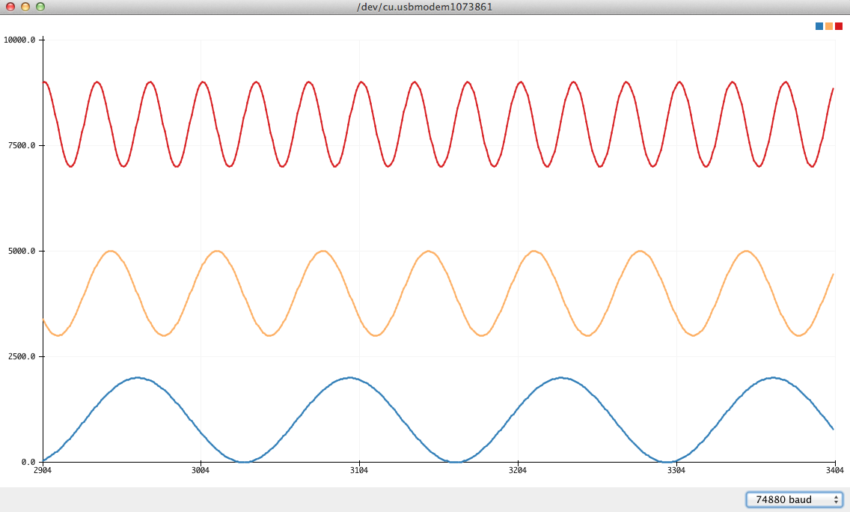Maximize the window with green button
The width and height of the screenshot is (850, 512).
40,7
